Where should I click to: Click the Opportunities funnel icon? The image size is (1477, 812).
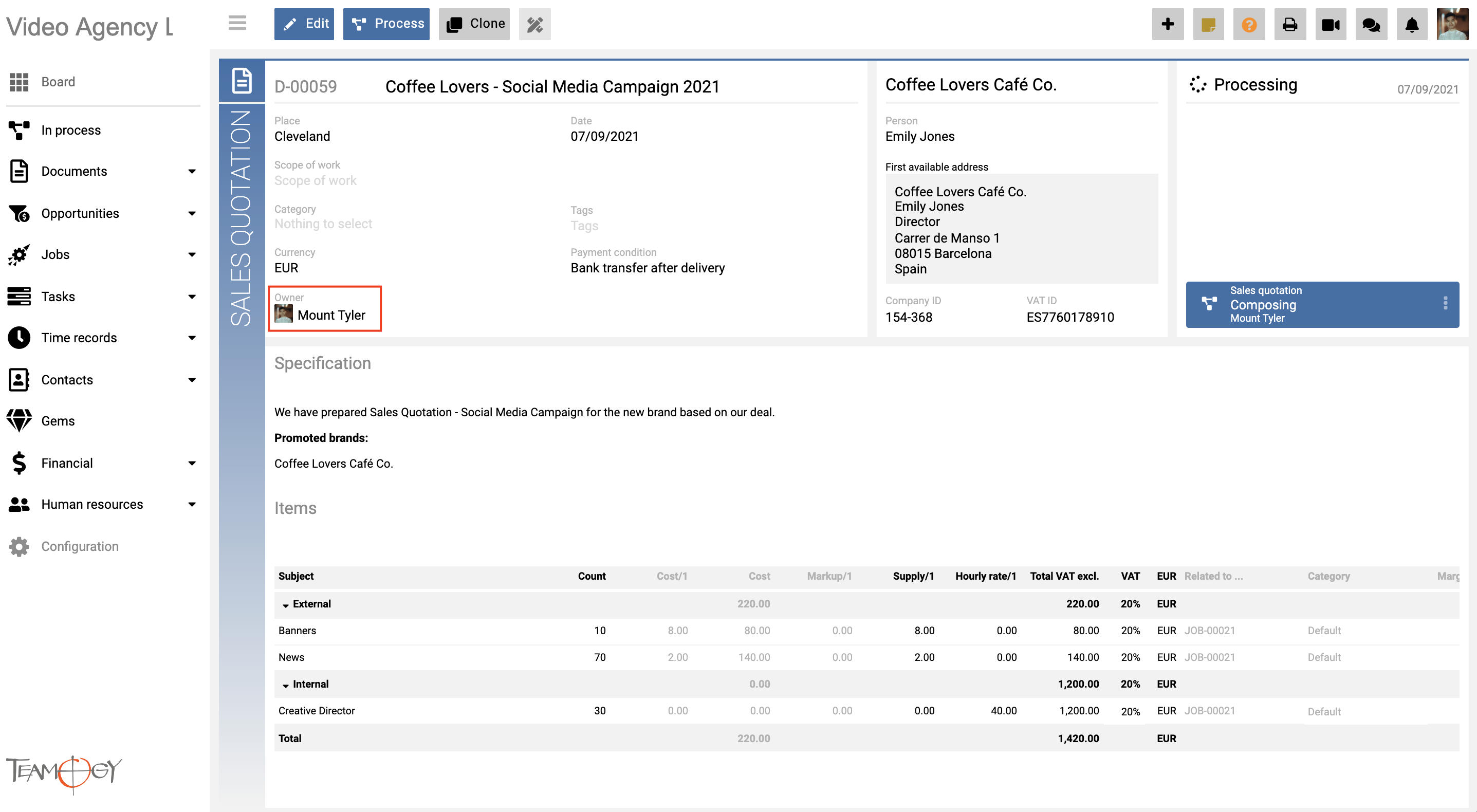point(19,213)
